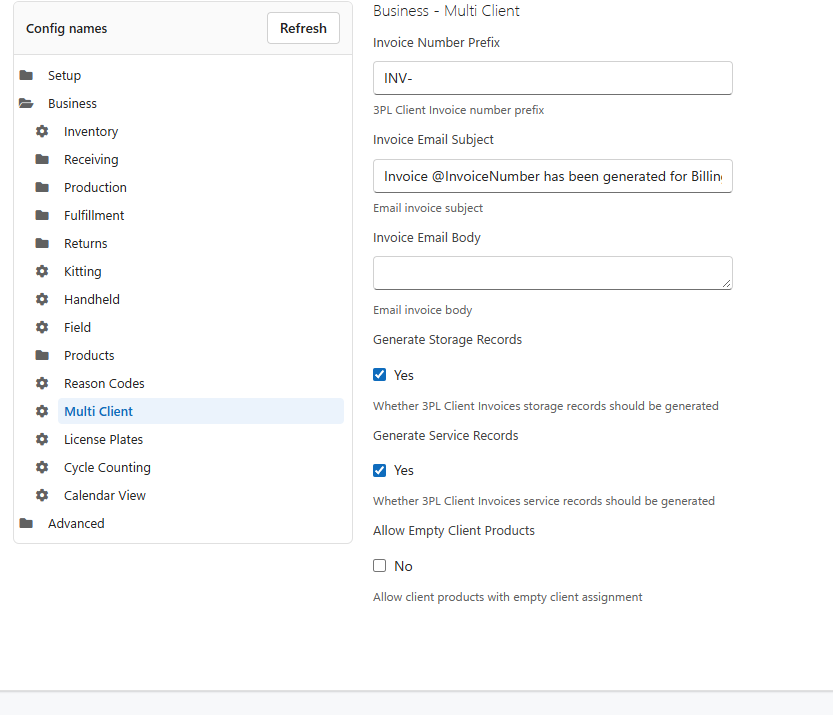Expand the Production folder
The height and width of the screenshot is (715, 833).
click(95, 187)
